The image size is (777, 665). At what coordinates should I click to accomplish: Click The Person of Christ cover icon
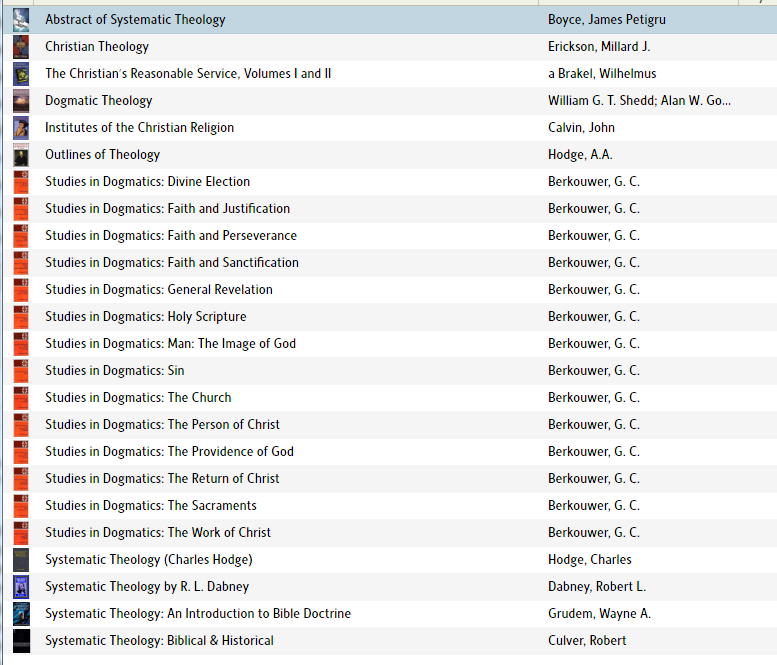[x=21, y=425]
